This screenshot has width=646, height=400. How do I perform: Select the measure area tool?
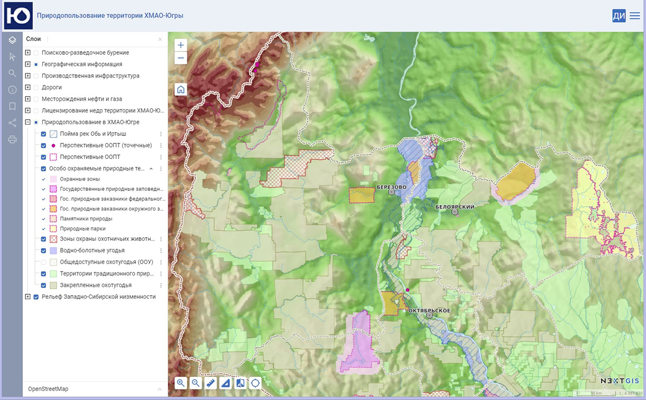tap(226, 383)
